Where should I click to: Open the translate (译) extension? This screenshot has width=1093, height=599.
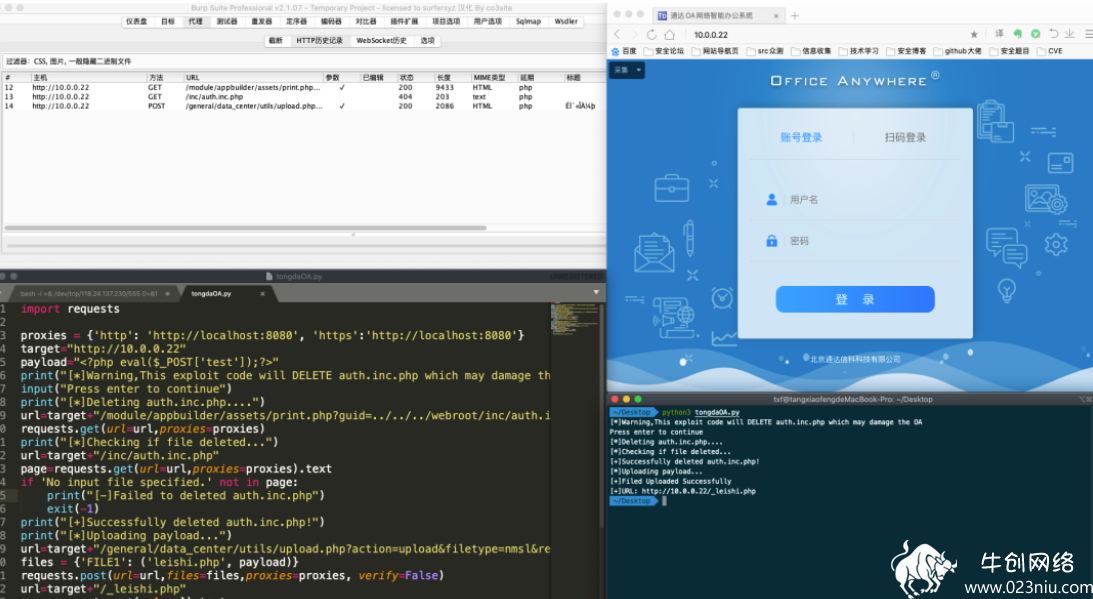coord(999,33)
